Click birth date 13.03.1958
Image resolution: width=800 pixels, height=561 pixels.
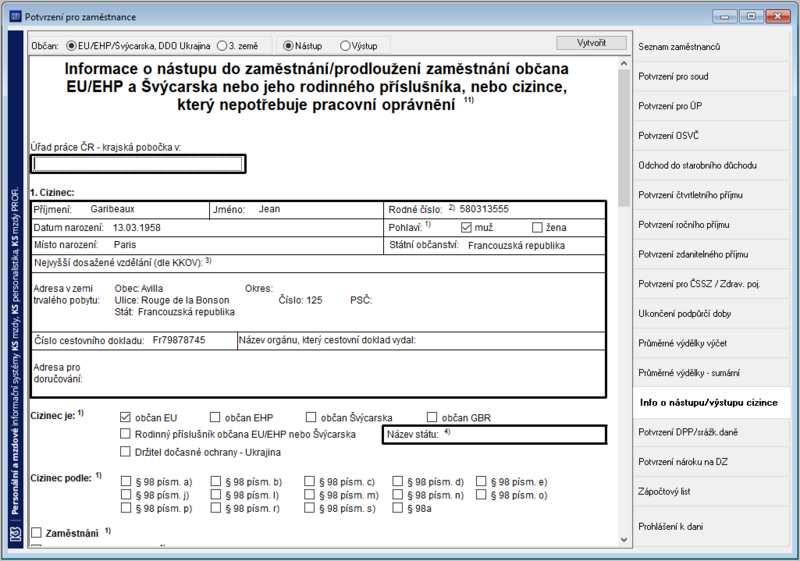pos(137,228)
